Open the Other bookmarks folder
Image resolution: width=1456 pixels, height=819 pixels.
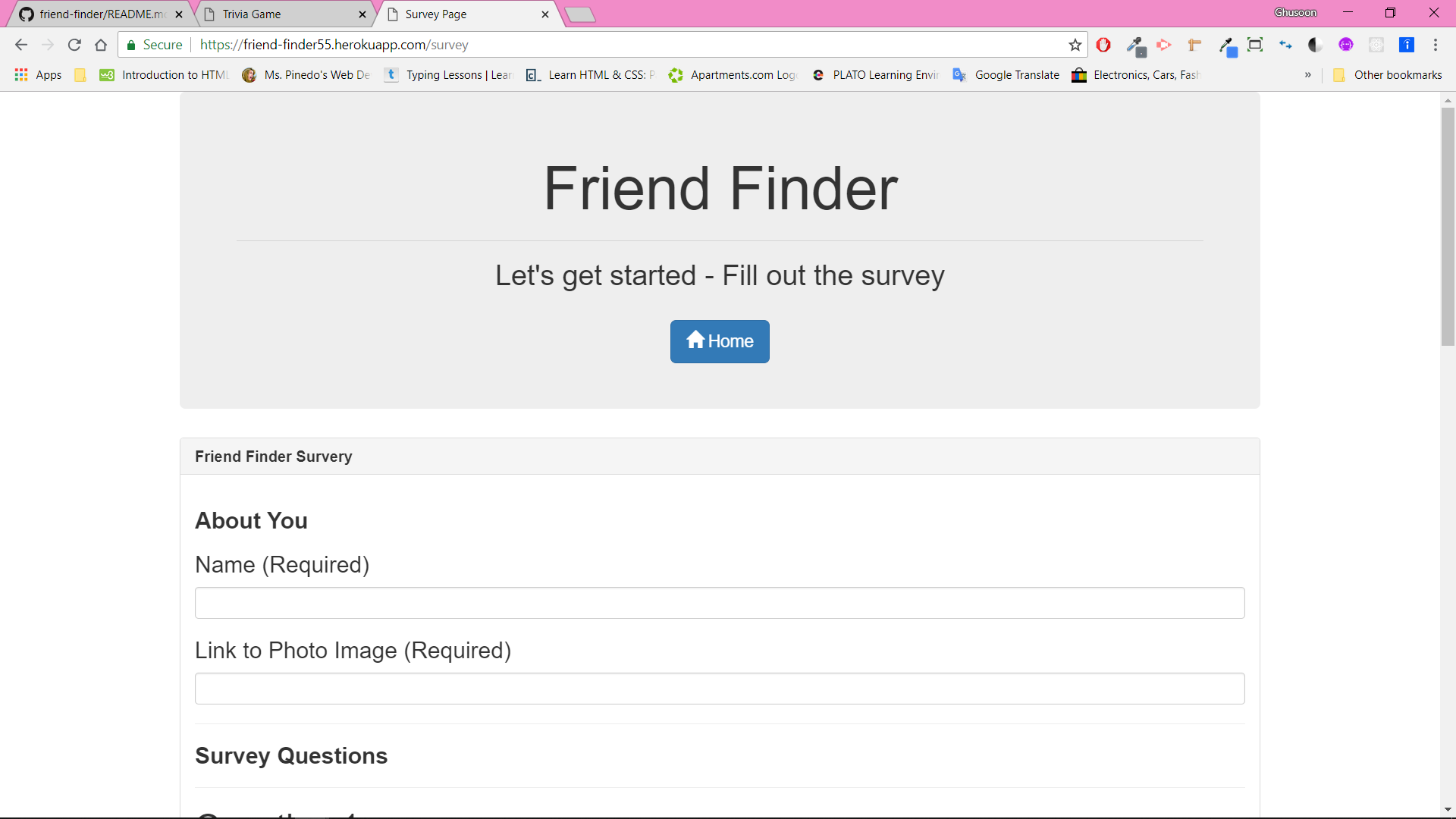pos(1388,74)
